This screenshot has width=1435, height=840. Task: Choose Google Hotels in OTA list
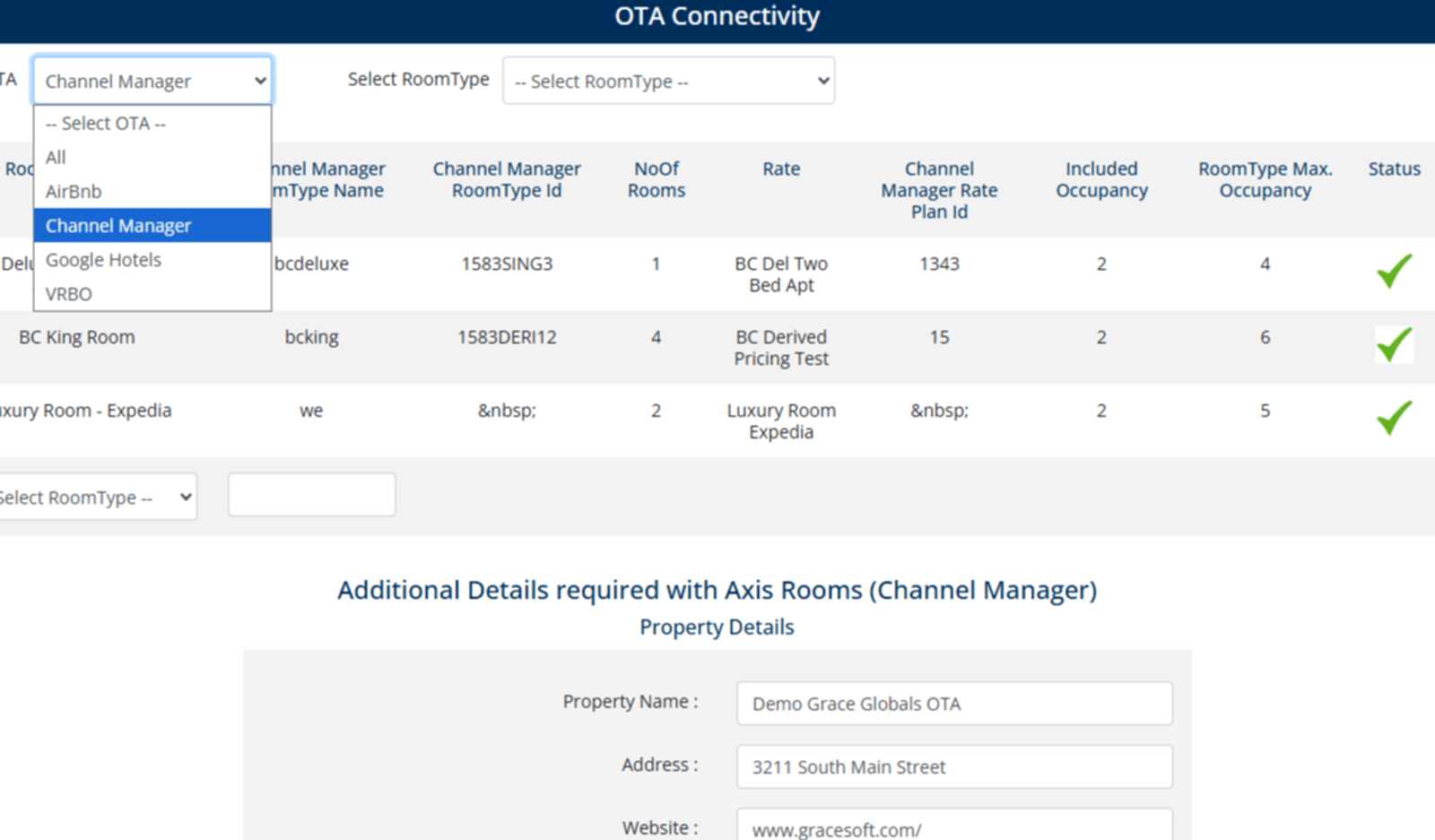click(152, 259)
